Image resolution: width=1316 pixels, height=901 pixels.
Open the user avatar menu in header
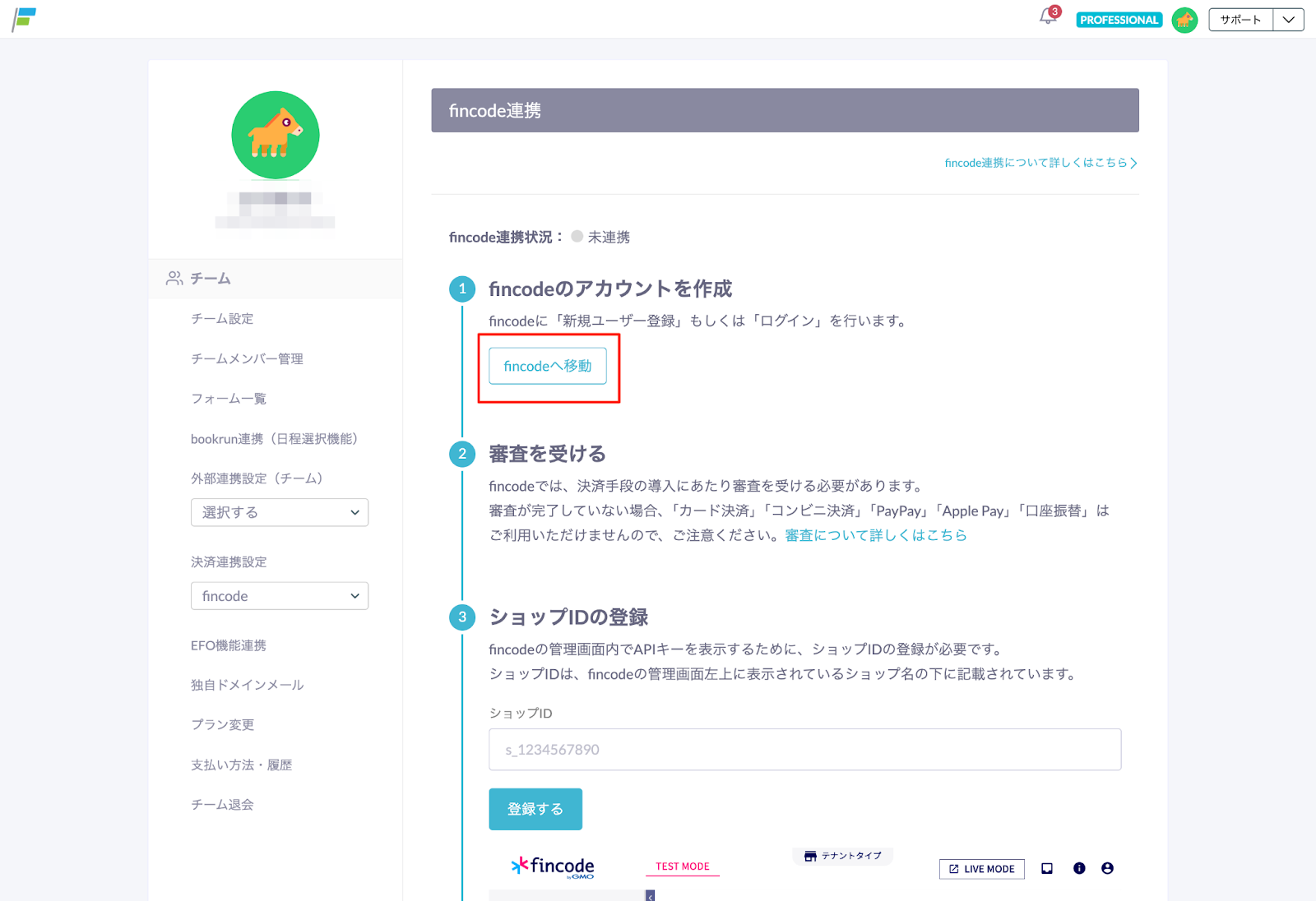click(1184, 20)
